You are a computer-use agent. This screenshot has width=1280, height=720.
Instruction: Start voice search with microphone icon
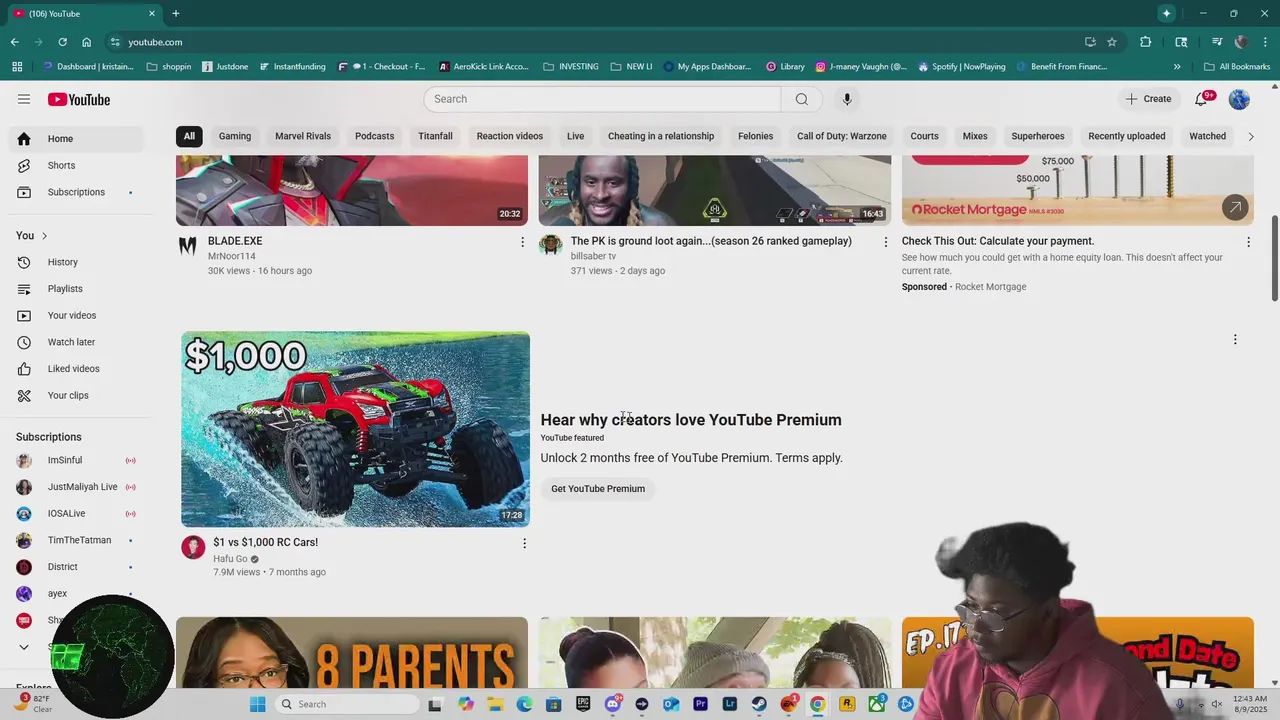[847, 99]
